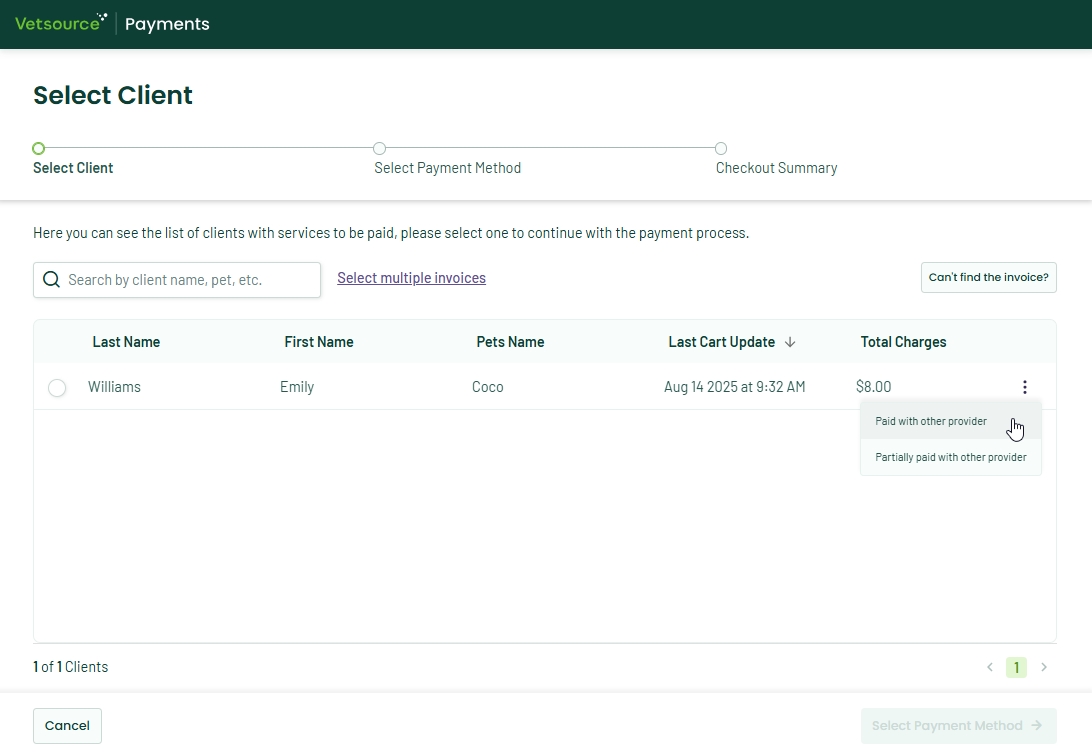This screenshot has width=1092, height=755.
Task: Open the three-dot menu for Williams
Action: (1024, 387)
